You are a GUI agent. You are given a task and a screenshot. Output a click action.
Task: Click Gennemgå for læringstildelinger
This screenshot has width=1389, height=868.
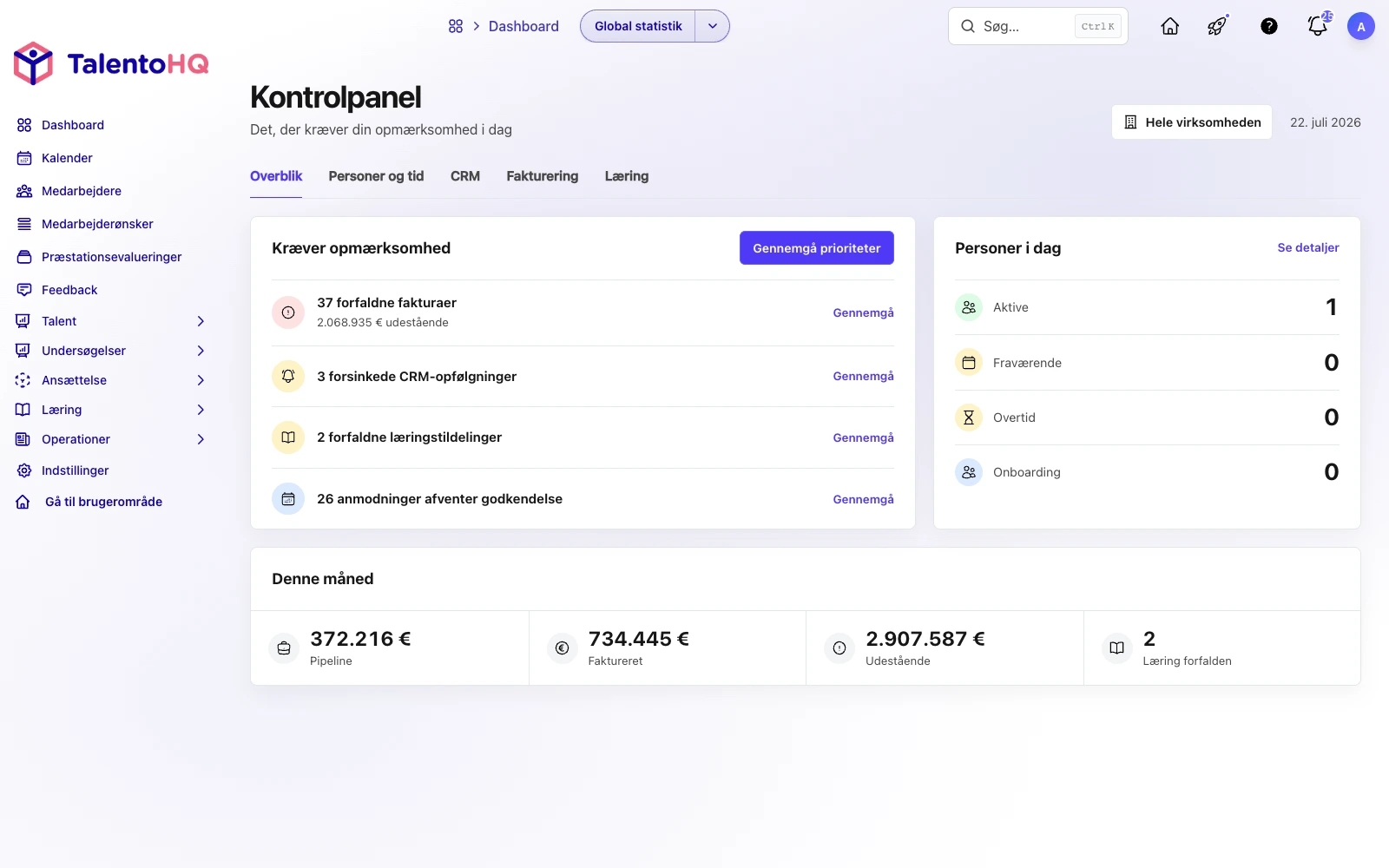click(x=863, y=437)
